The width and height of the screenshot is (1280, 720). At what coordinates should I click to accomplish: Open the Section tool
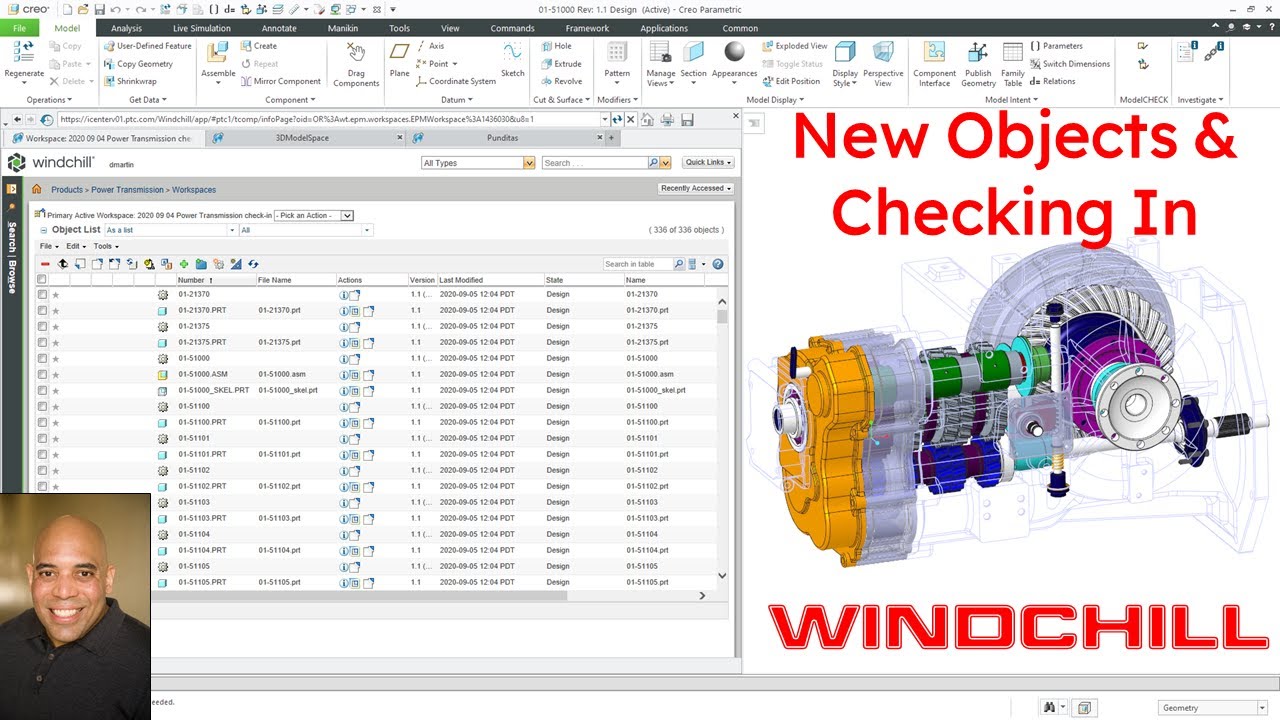point(693,52)
